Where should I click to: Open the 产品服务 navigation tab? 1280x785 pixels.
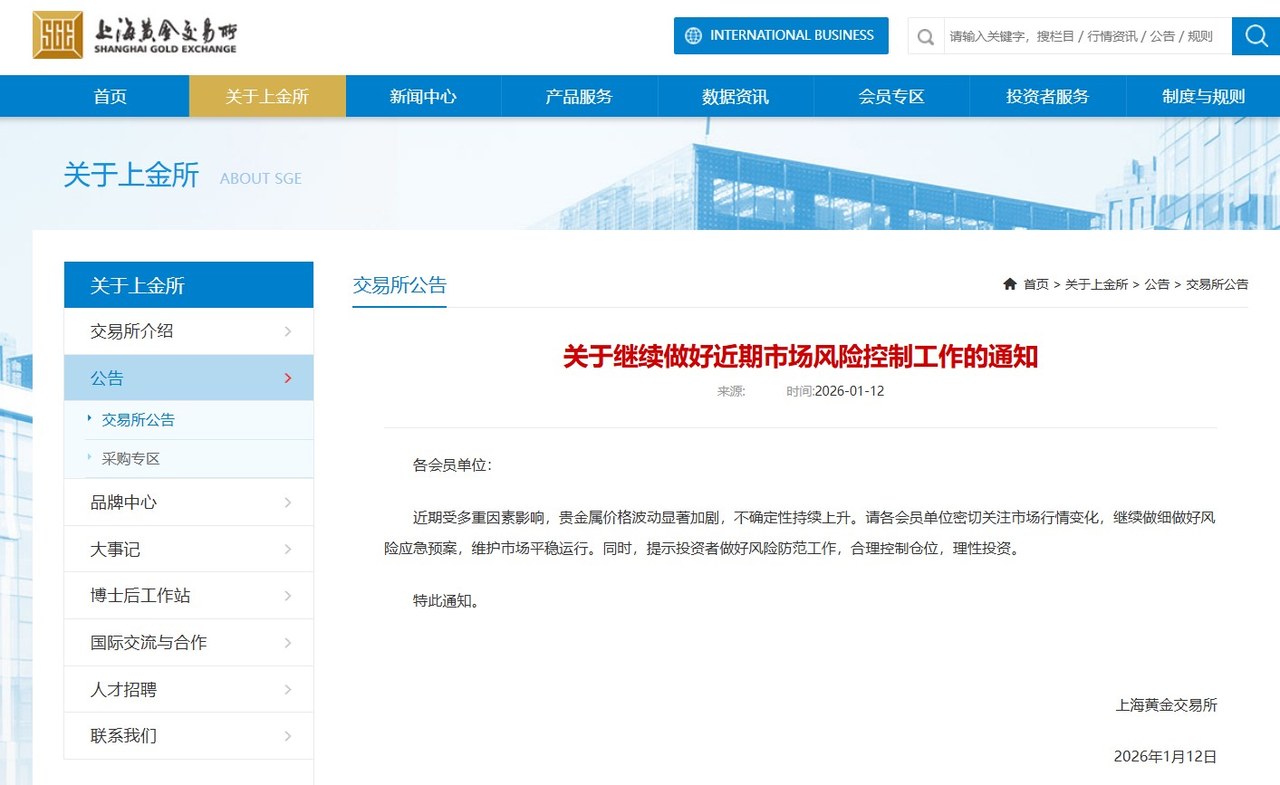click(x=579, y=97)
